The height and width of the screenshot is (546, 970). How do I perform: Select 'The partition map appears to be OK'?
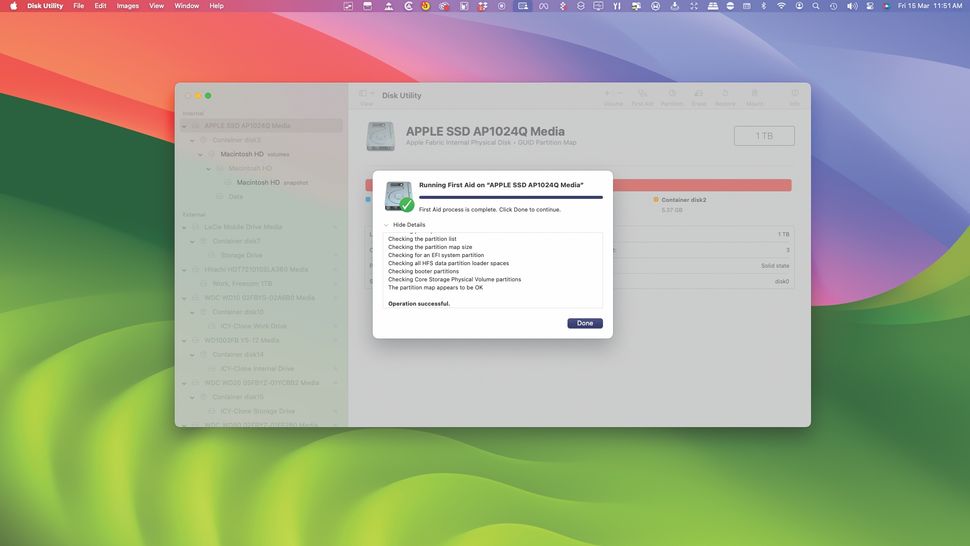(x=436, y=288)
